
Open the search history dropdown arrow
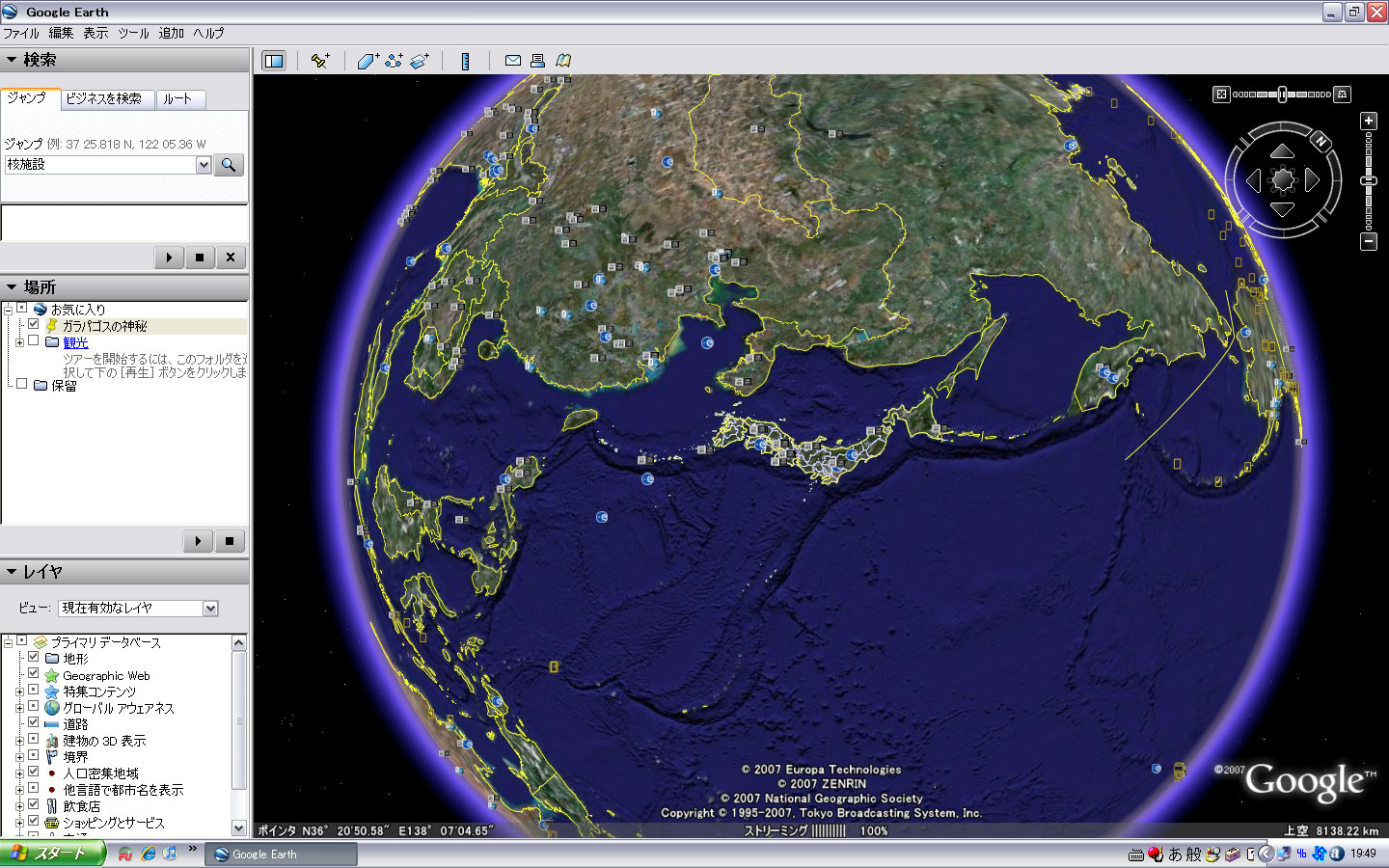pos(204,165)
